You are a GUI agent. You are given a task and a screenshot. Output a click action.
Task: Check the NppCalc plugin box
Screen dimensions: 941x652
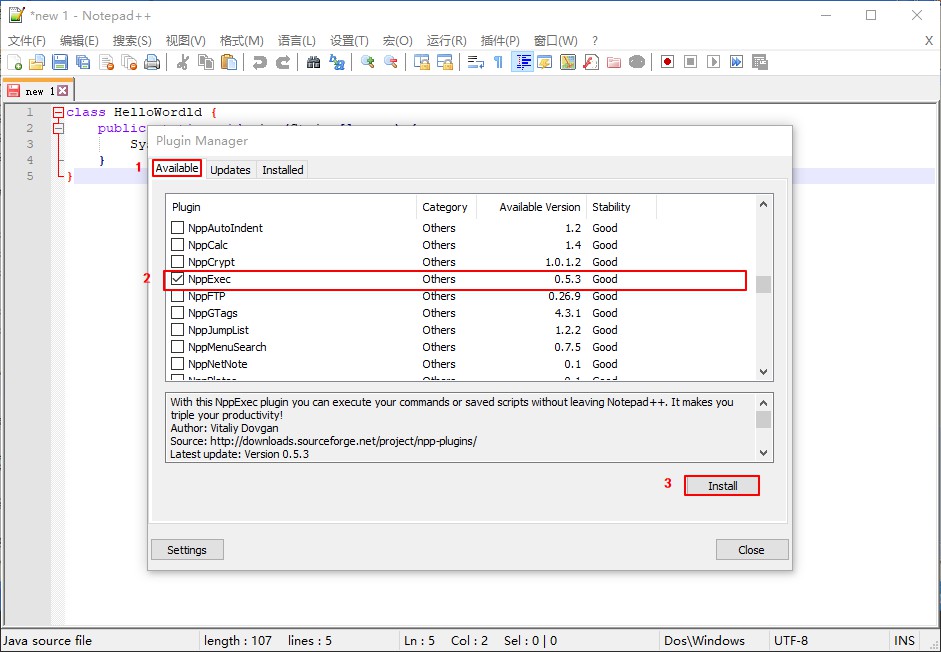click(177, 244)
